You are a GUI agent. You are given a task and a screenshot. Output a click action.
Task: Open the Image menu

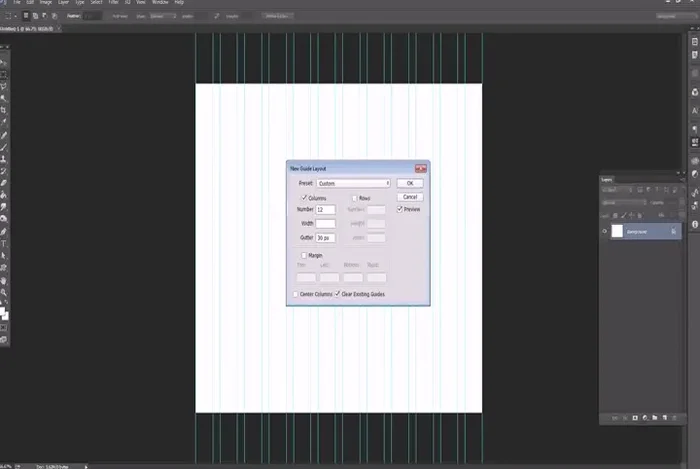click(45, 3)
